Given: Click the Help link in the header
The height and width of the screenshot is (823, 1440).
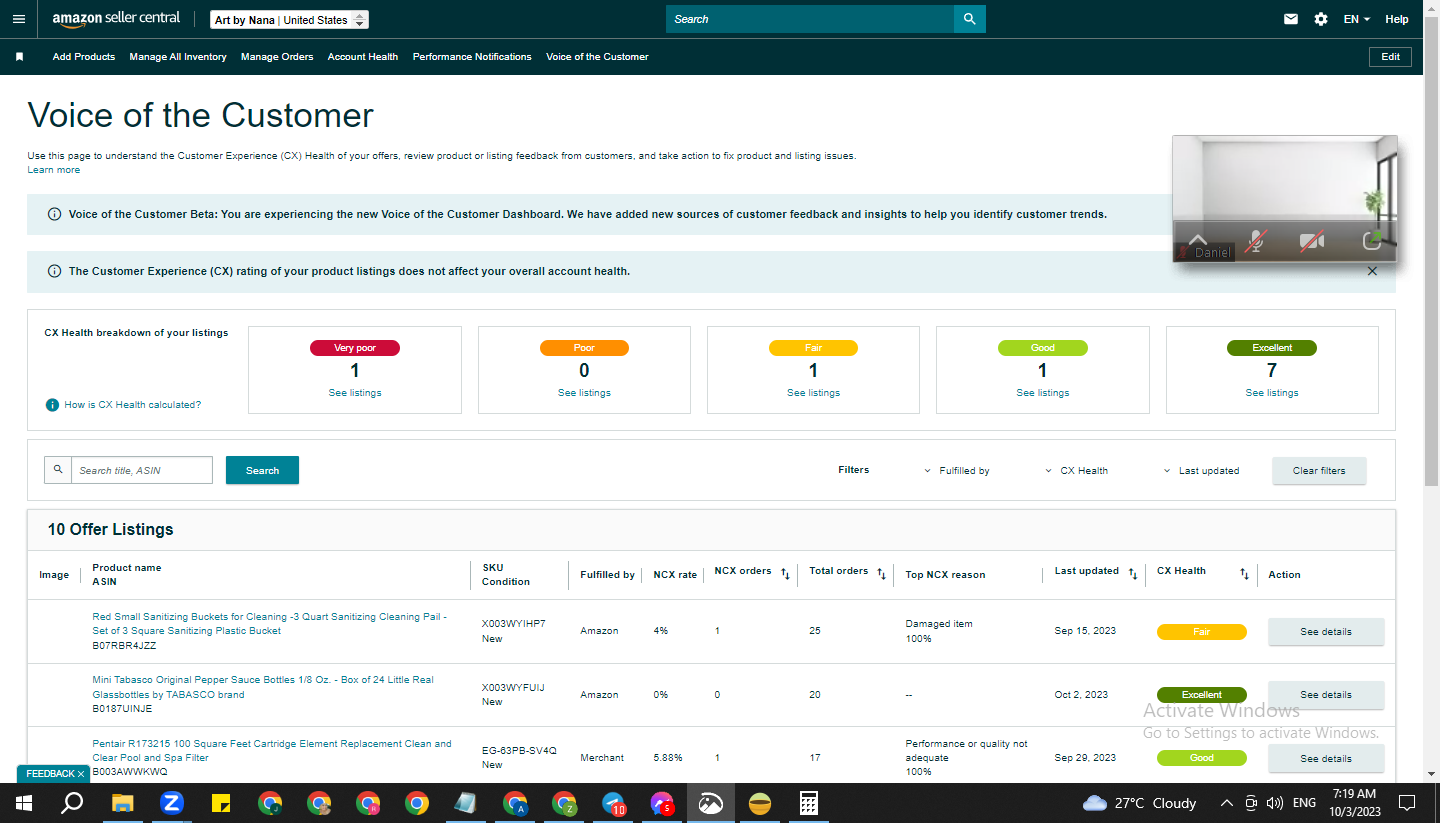Looking at the screenshot, I should [1397, 19].
